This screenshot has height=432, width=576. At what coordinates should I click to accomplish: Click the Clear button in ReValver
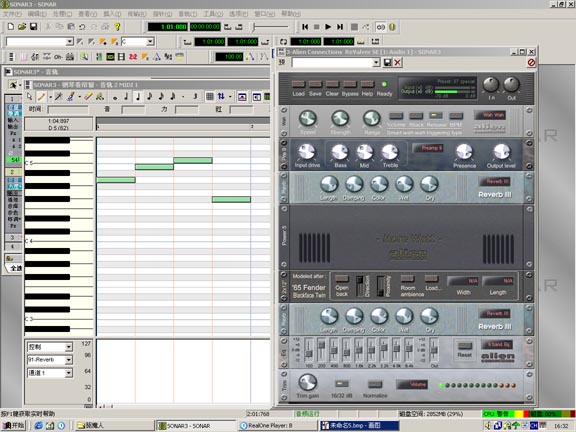pos(332,84)
